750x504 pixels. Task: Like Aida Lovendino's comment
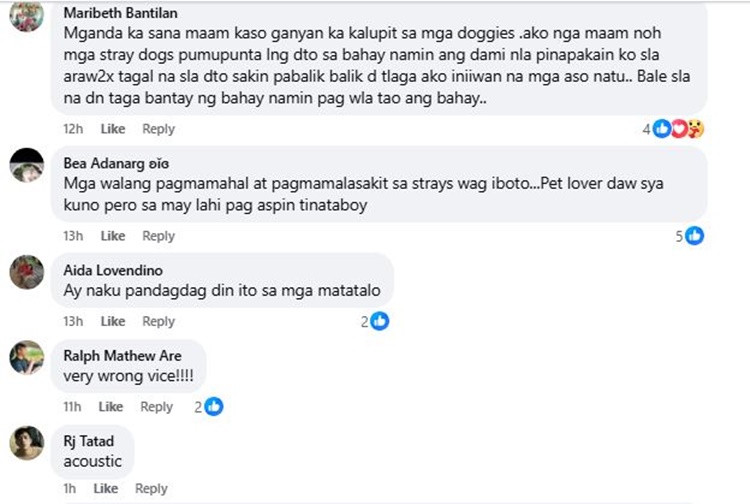point(113,321)
